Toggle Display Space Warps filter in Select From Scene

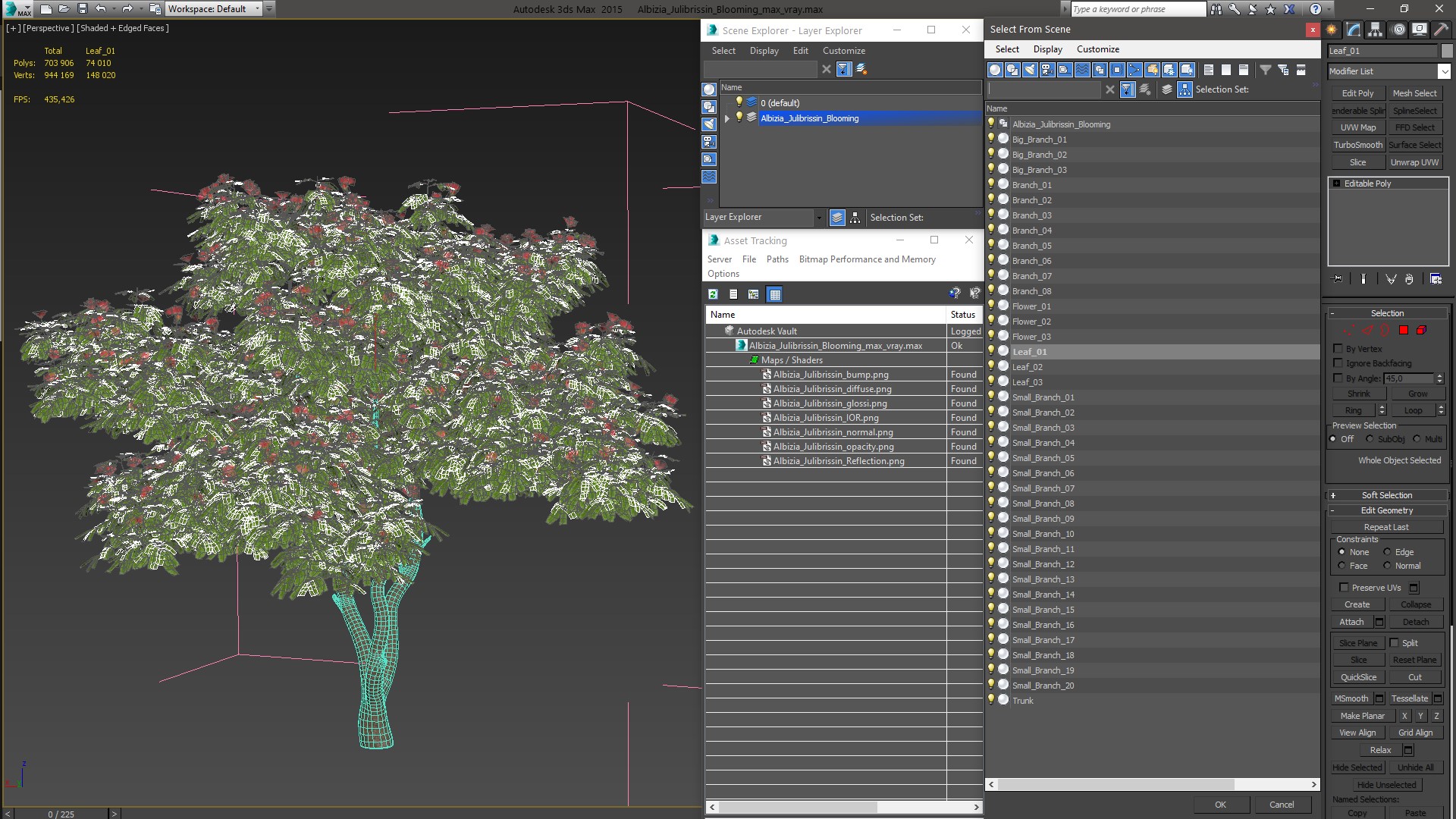pos(1082,70)
